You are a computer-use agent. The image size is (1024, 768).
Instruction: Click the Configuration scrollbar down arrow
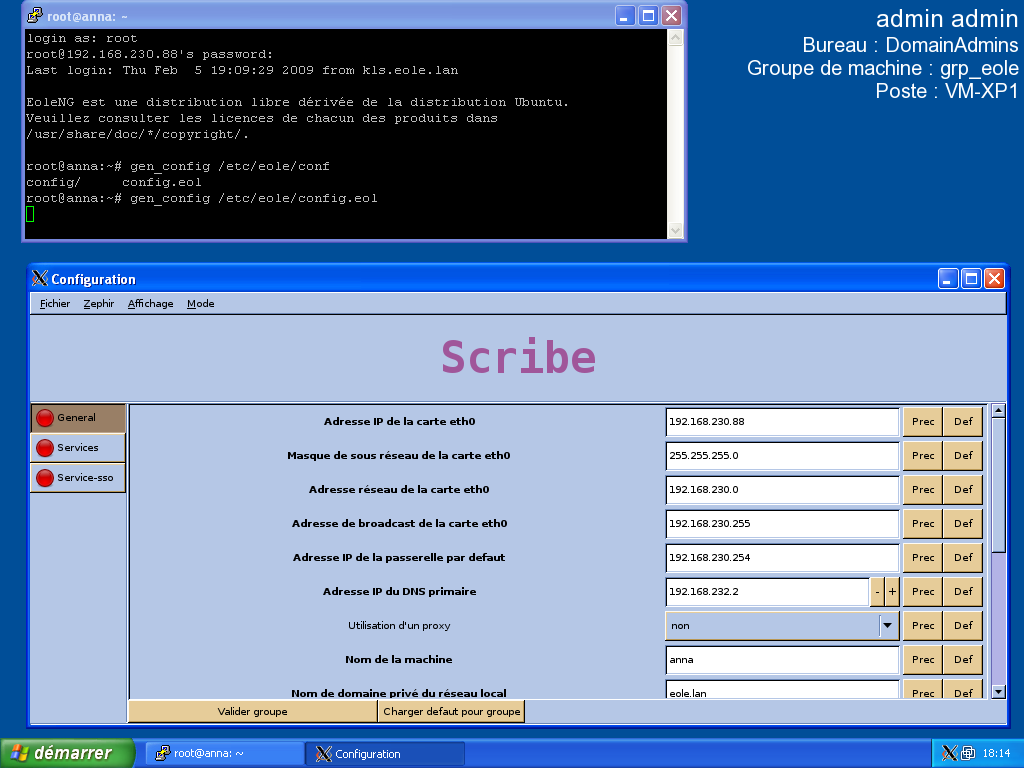(x=998, y=692)
